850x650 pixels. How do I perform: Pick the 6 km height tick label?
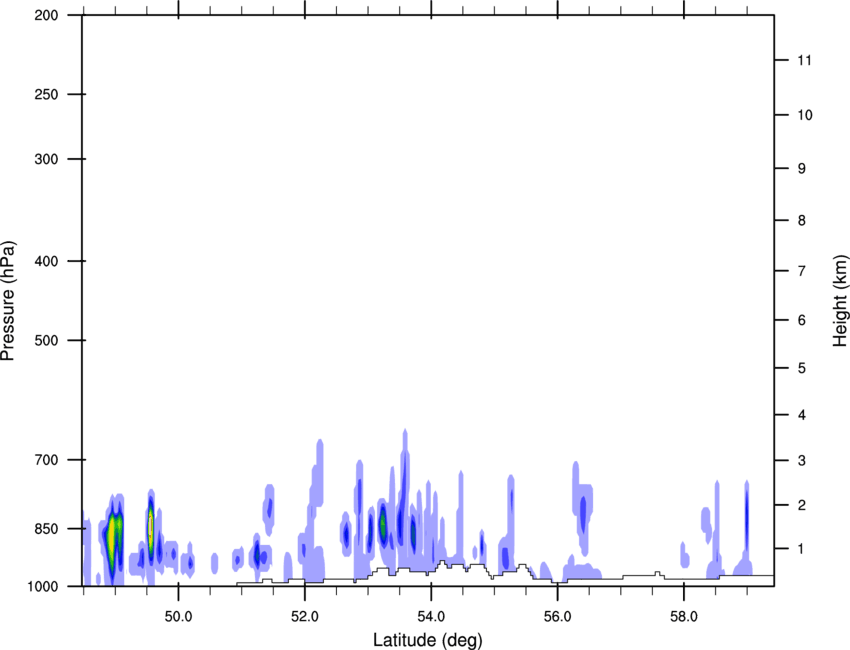(802, 320)
